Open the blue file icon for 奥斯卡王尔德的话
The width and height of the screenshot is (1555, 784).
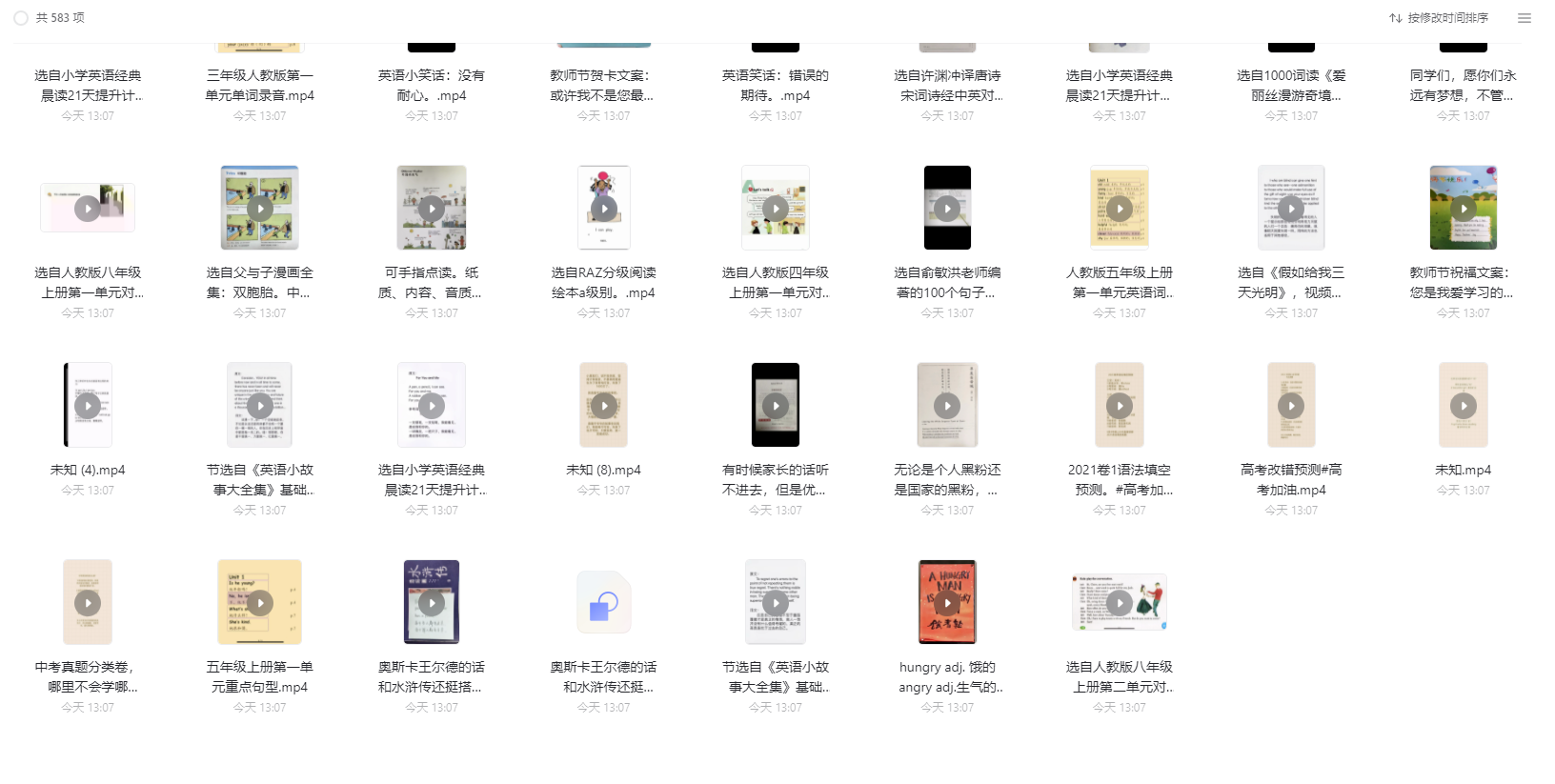[x=604, y=602]
